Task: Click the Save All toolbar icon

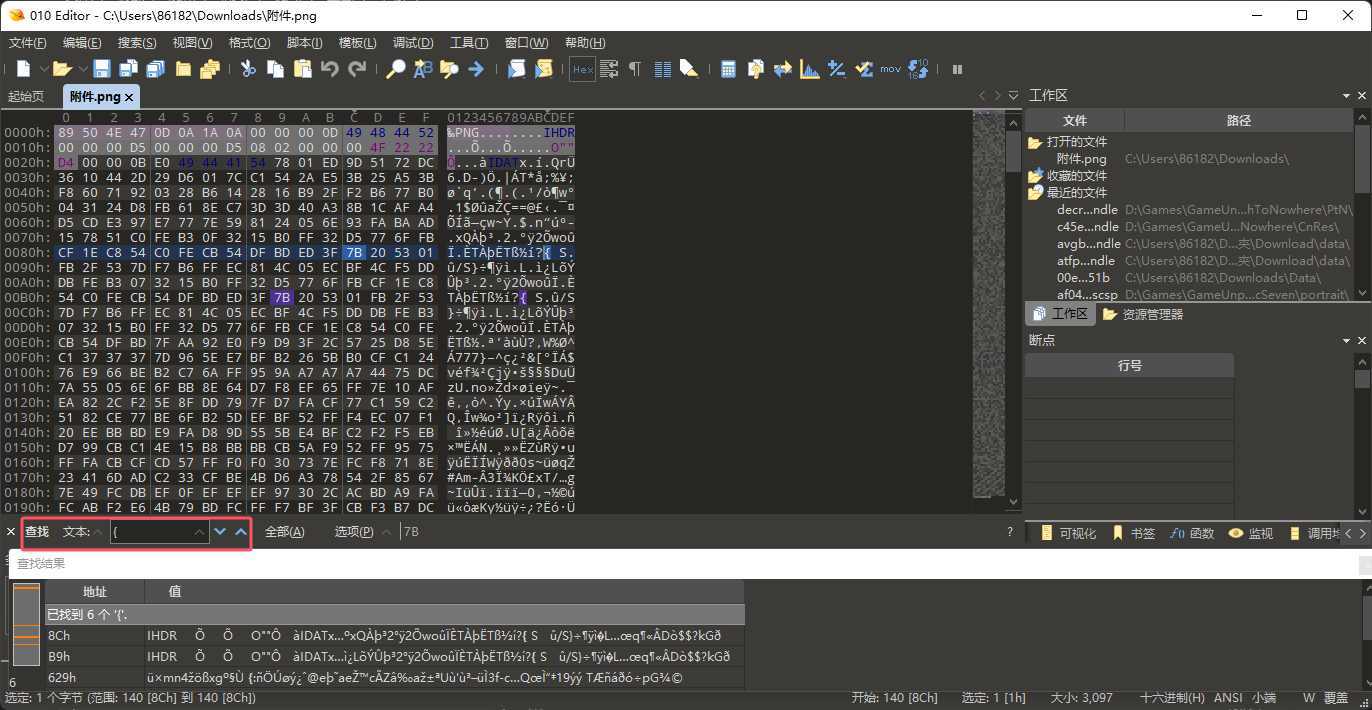Action: [x=155, y=69]
